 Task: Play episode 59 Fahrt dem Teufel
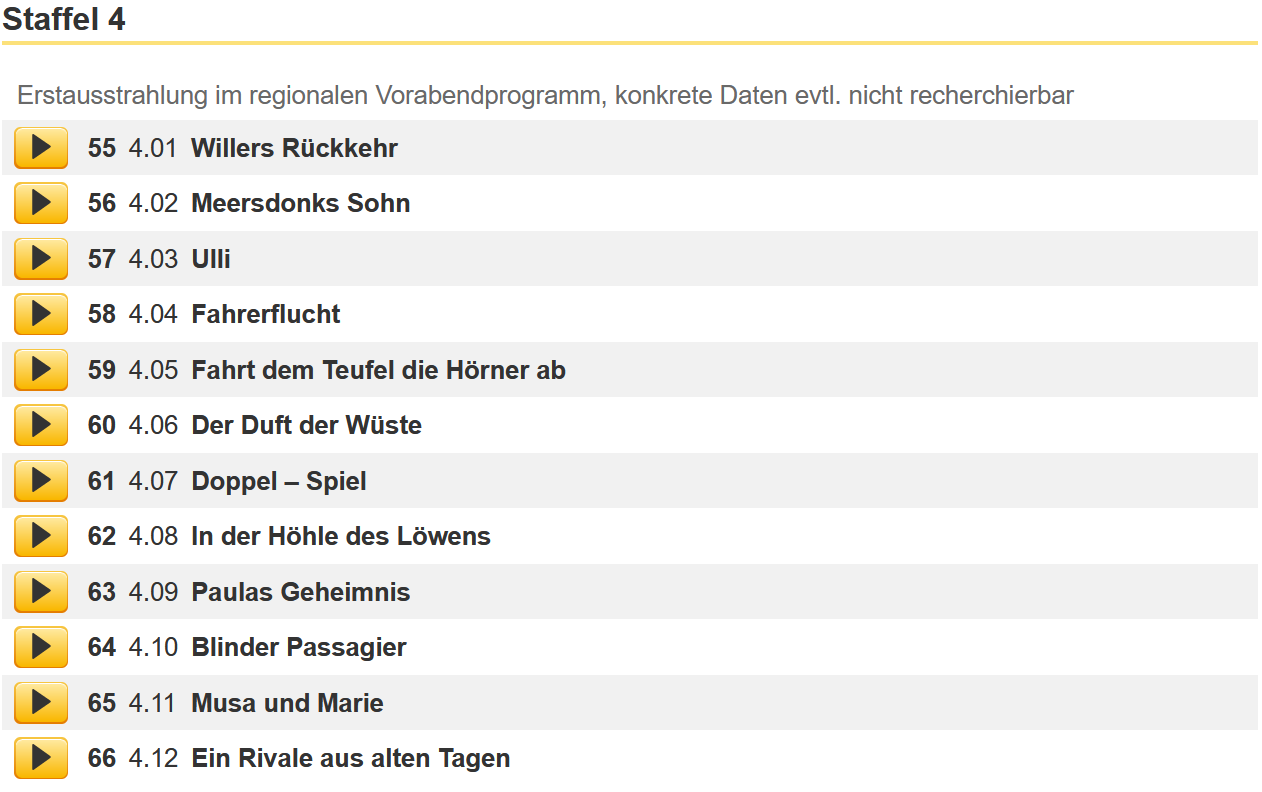click(41, 370)
